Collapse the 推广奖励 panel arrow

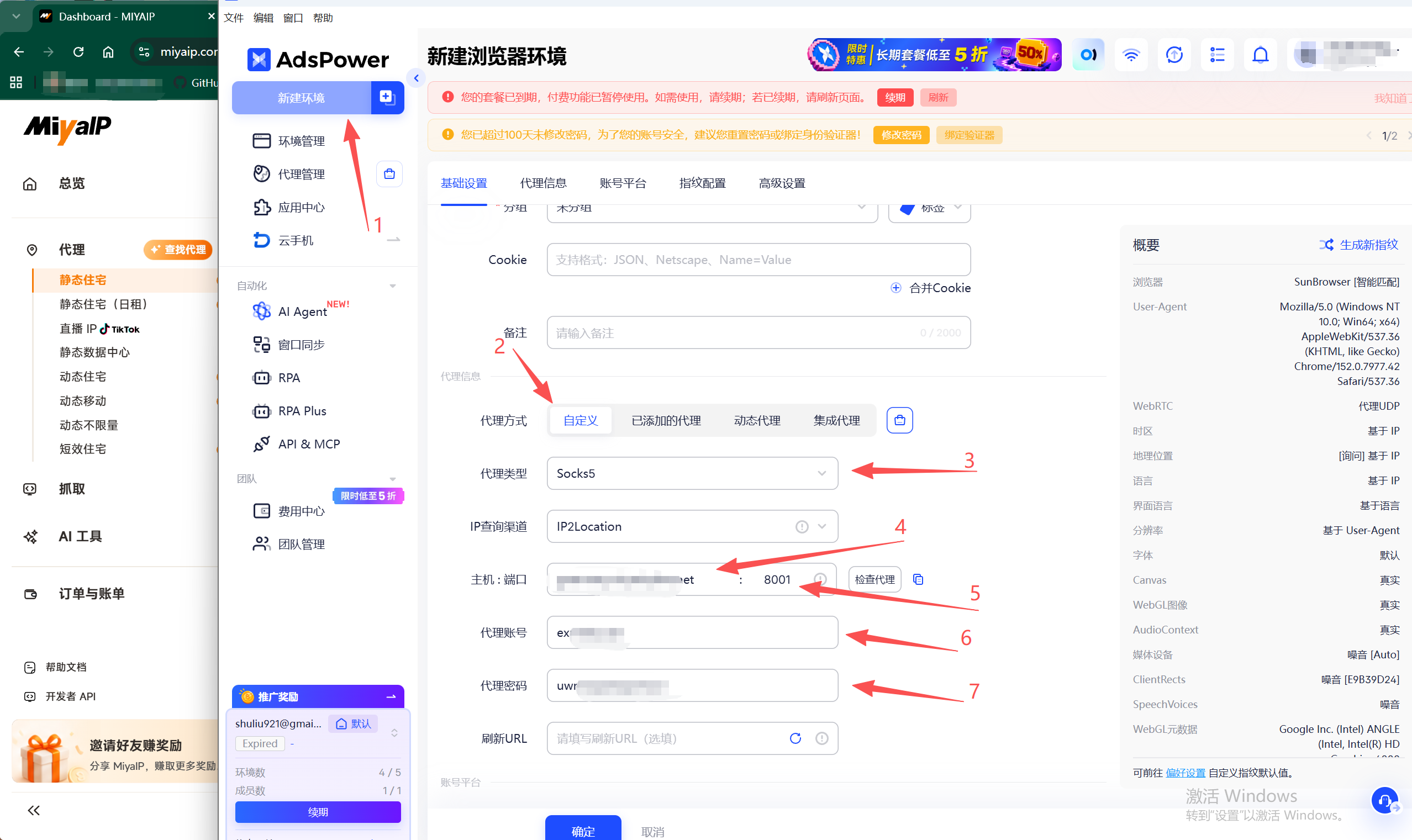click(391, 696)
